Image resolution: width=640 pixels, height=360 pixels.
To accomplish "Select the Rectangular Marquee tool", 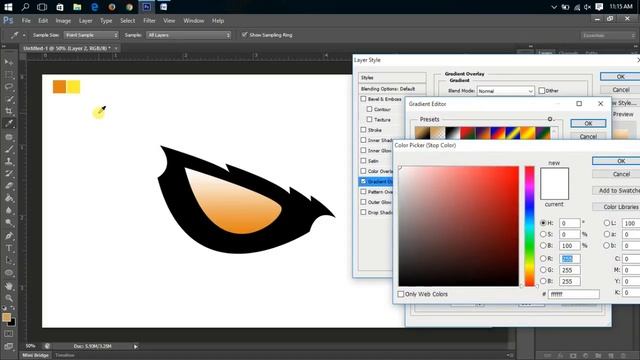I will tap(9, 74).
